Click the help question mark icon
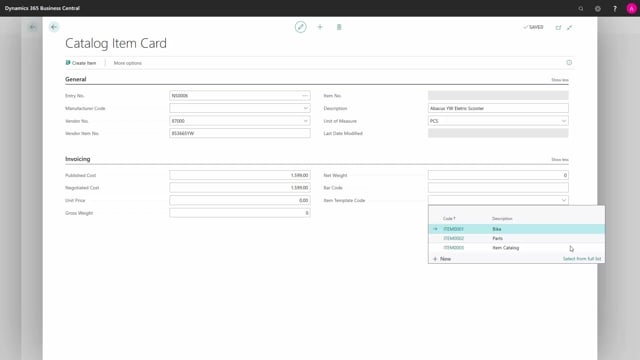 coord(615,9)
